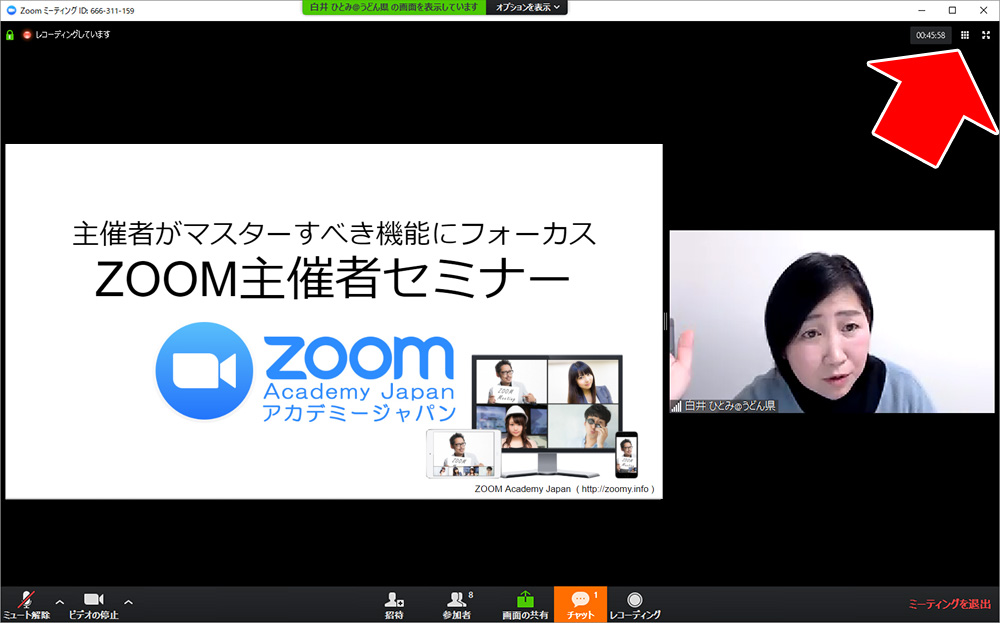This screenshot has height=623, width=1000.
Task: Open the チャット chat panel
Action: pyautogui.click(x=580, y=603)
